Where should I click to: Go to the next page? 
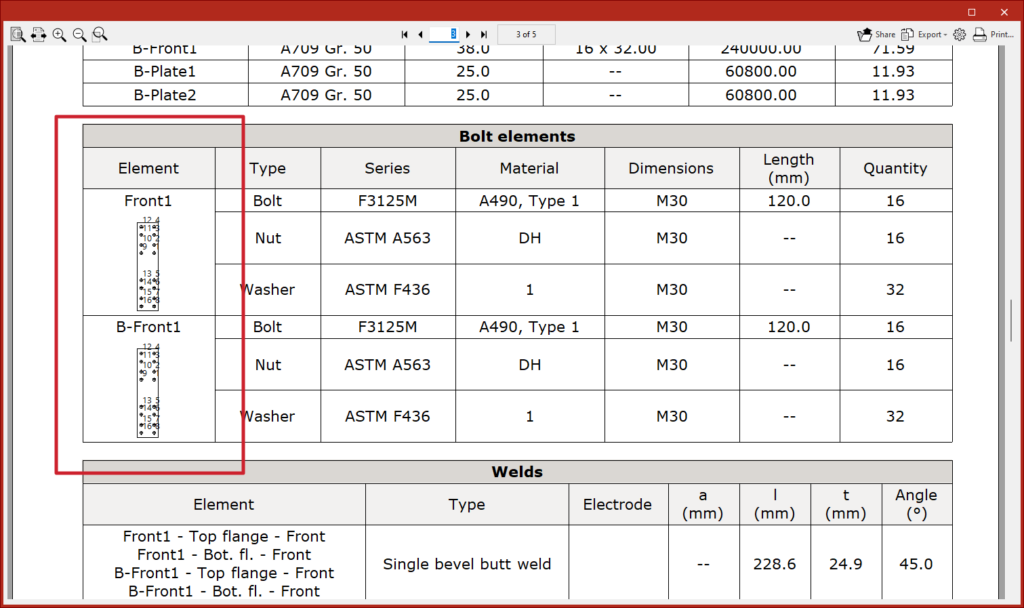click(468, 35)
